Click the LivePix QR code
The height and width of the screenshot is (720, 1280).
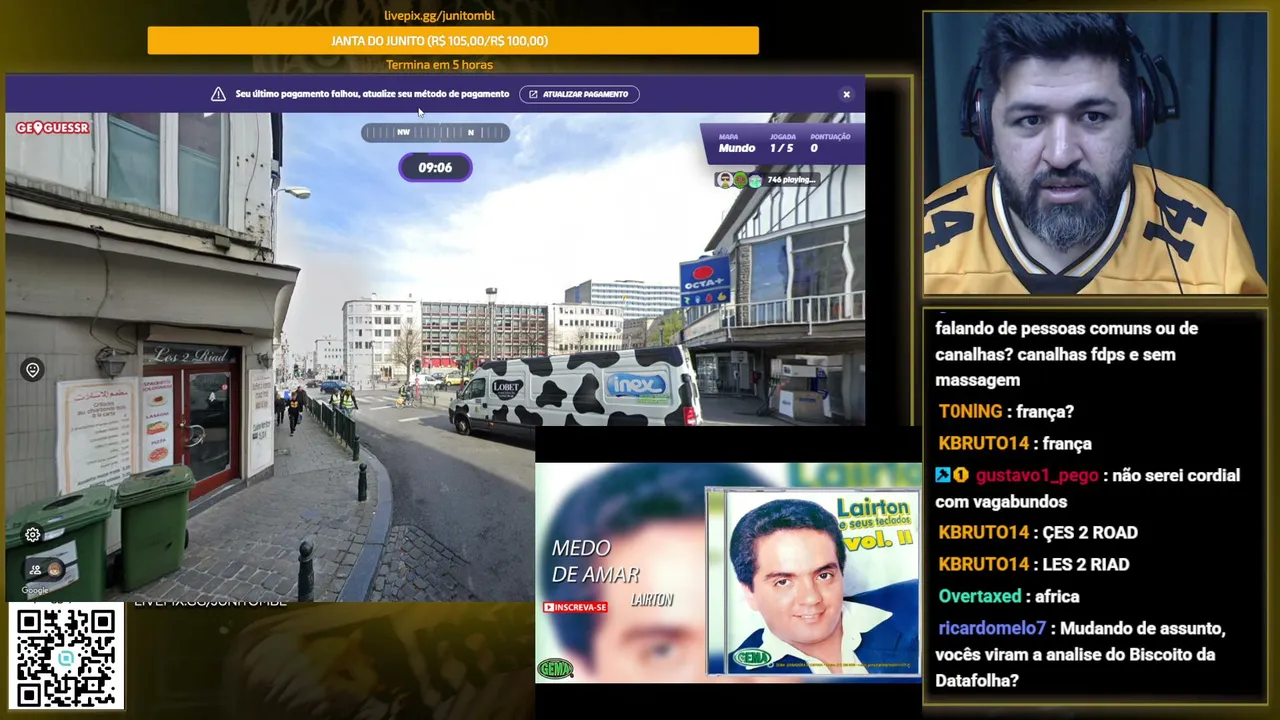tap(66, 657)
